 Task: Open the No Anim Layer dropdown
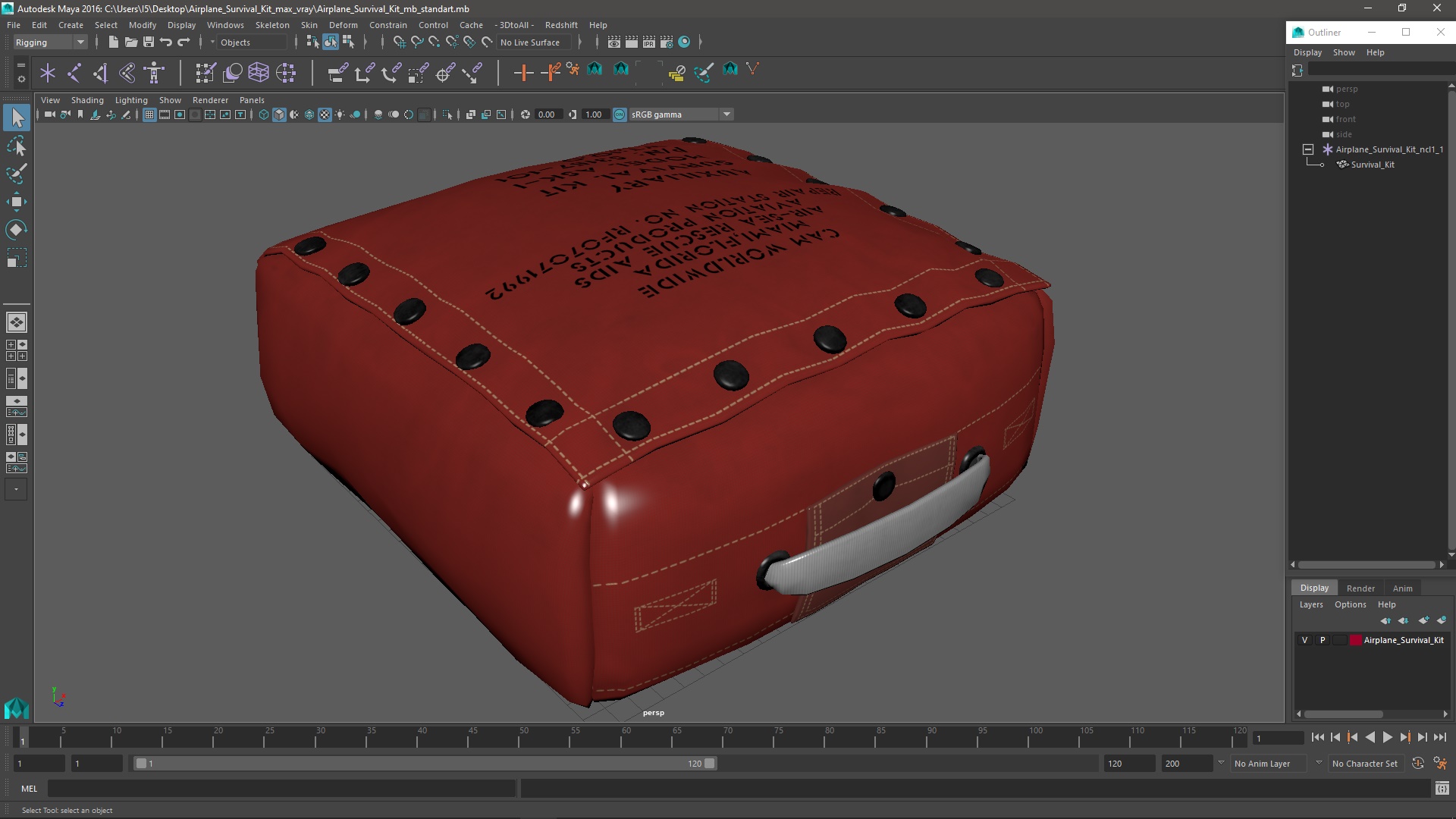pos(1269,764)
